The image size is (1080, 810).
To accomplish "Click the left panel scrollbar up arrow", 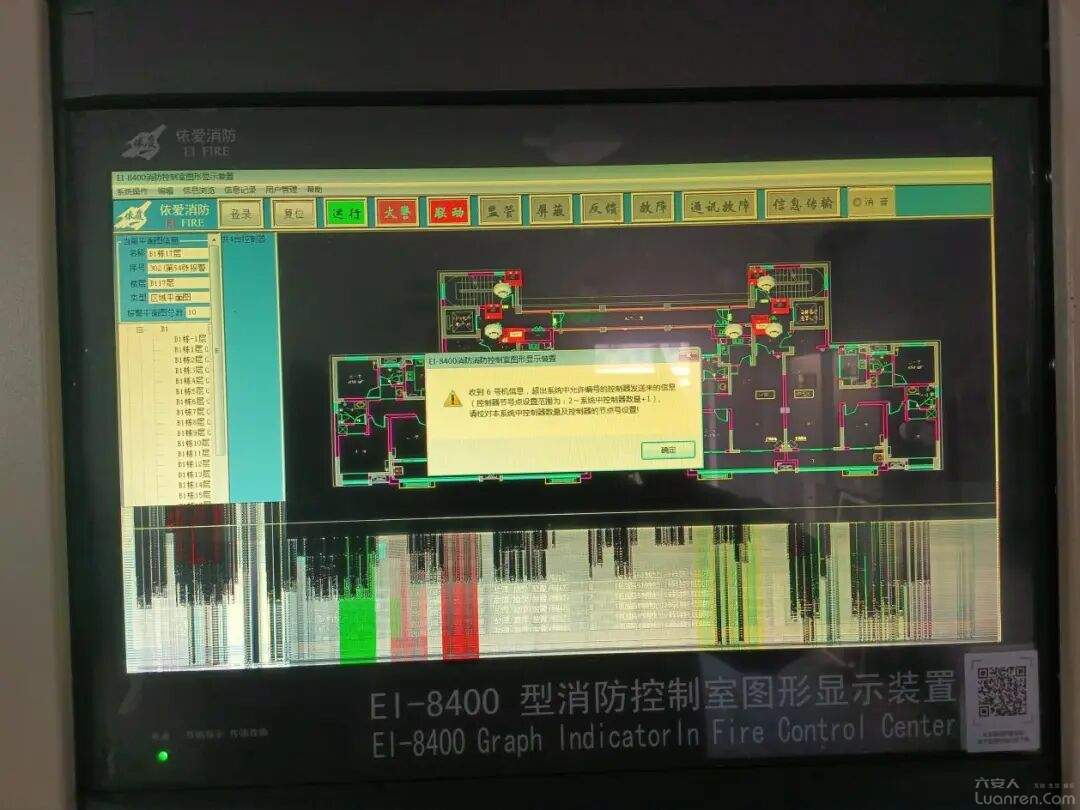I will pyautogui.click(x=214, y=239).
